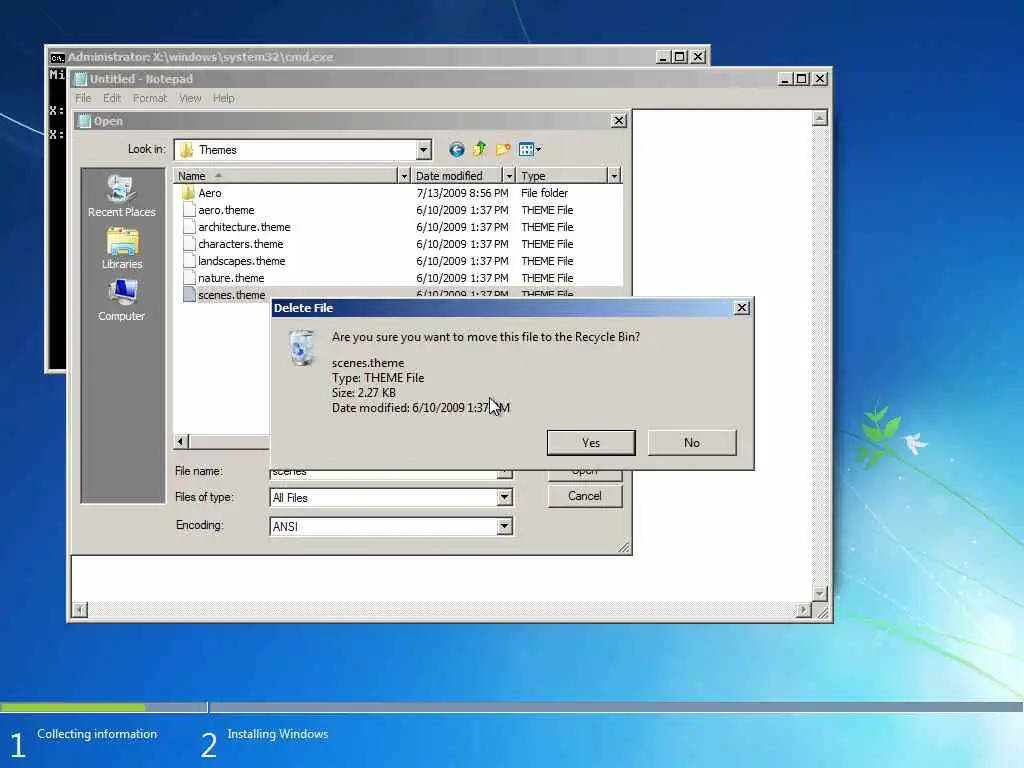This screenshot has width=1024, height=768.
Task: Click Cancel in the Open dialog
Action: pos(584,496)
